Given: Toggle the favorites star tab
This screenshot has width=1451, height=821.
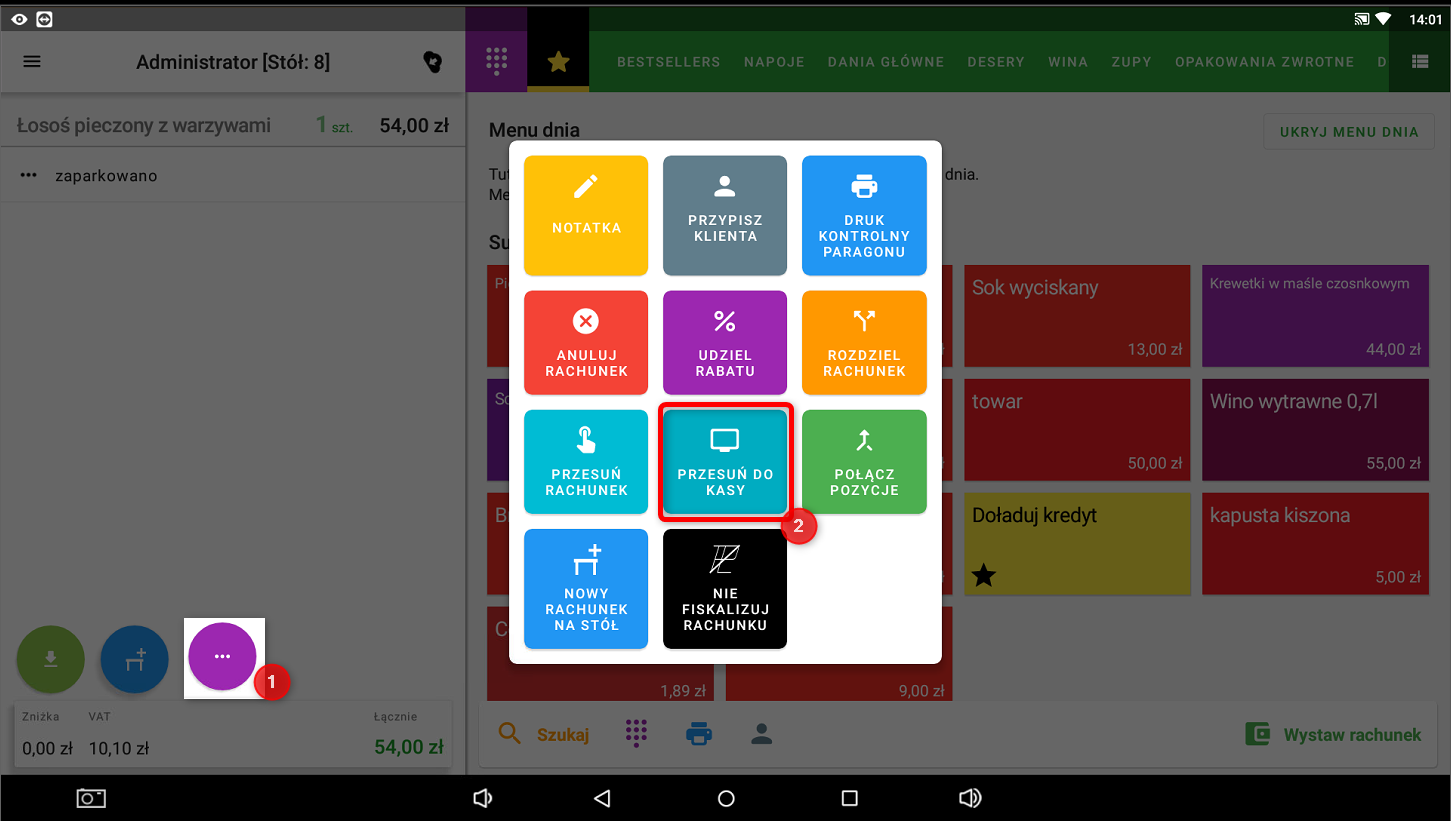Looking at the screenshot, I should click(558, 62).
